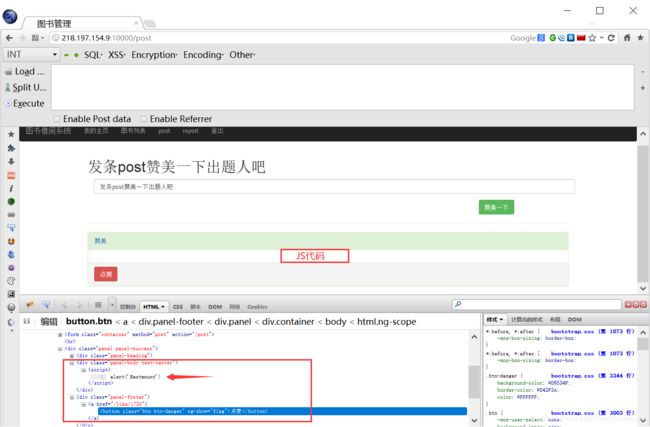Open the Encoding menu
The width and height of the screenshot is (650, 427).
(203, 55)
